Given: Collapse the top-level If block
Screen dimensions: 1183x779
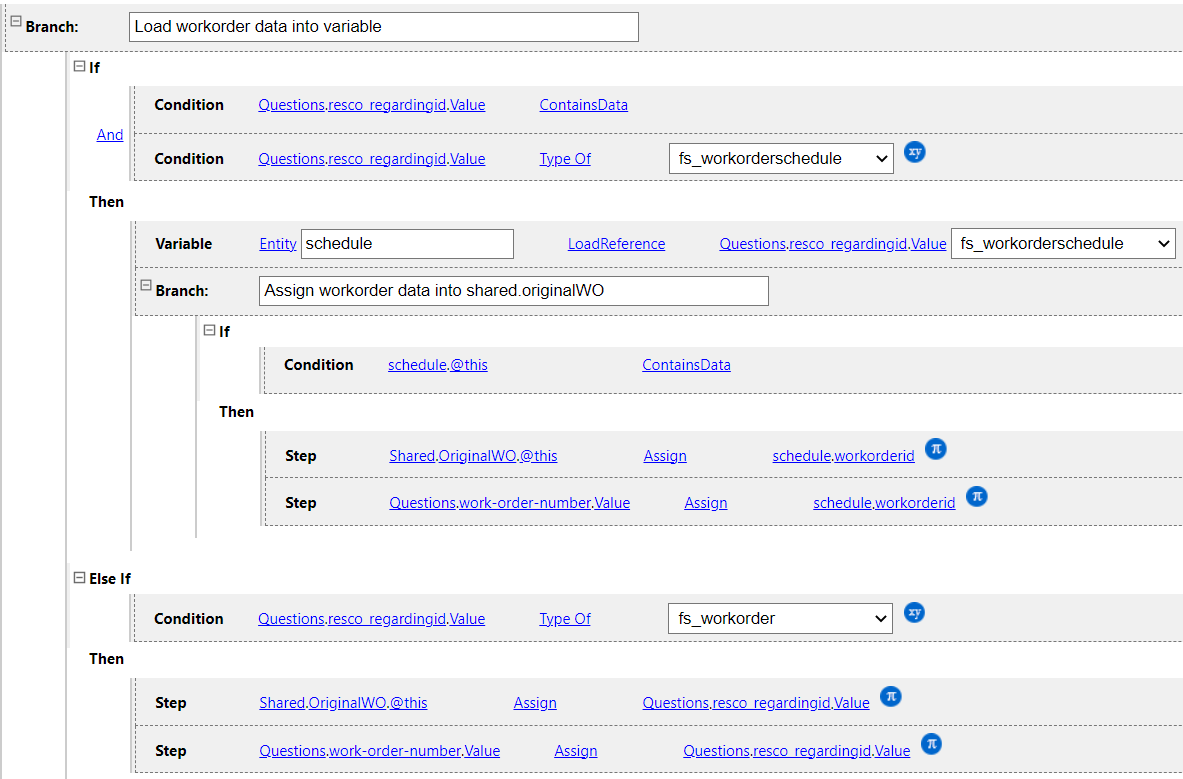Looking at the screenshot, I should coord(80,67).
